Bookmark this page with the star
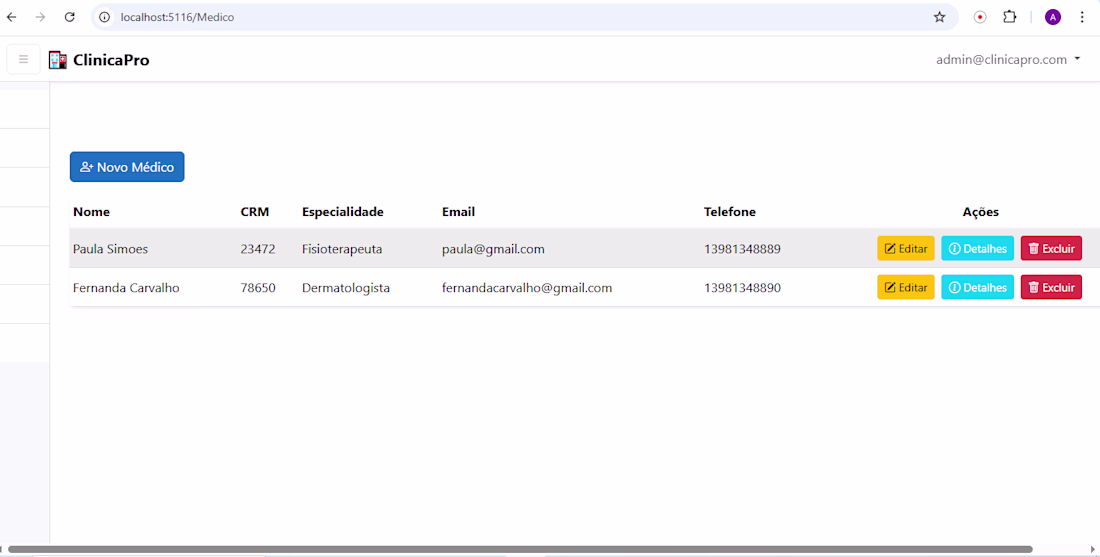 coord(939,17)
